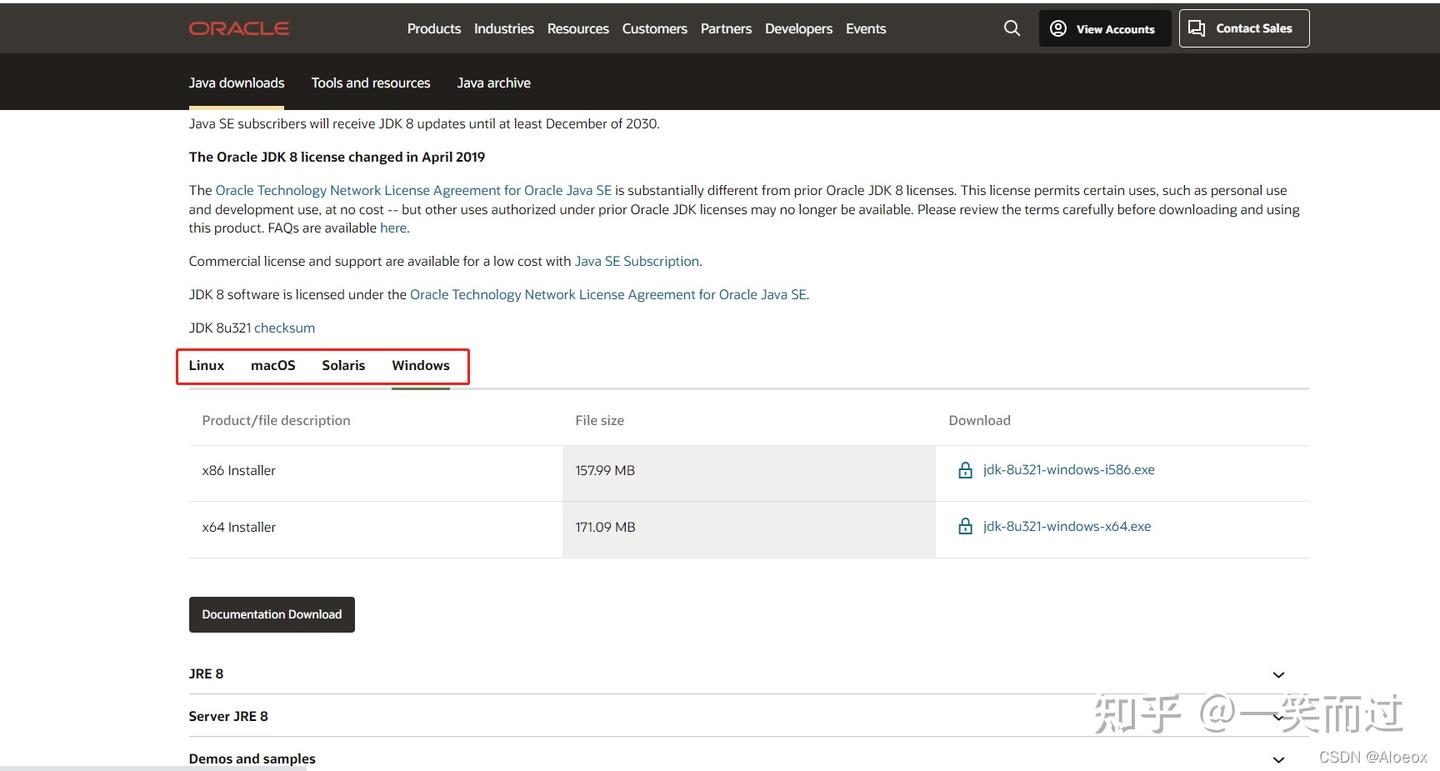Image resolution: width=1440 pixels, height=771 pixels.
Task: Switch to the Linux tab
Action: pos(206,365)
